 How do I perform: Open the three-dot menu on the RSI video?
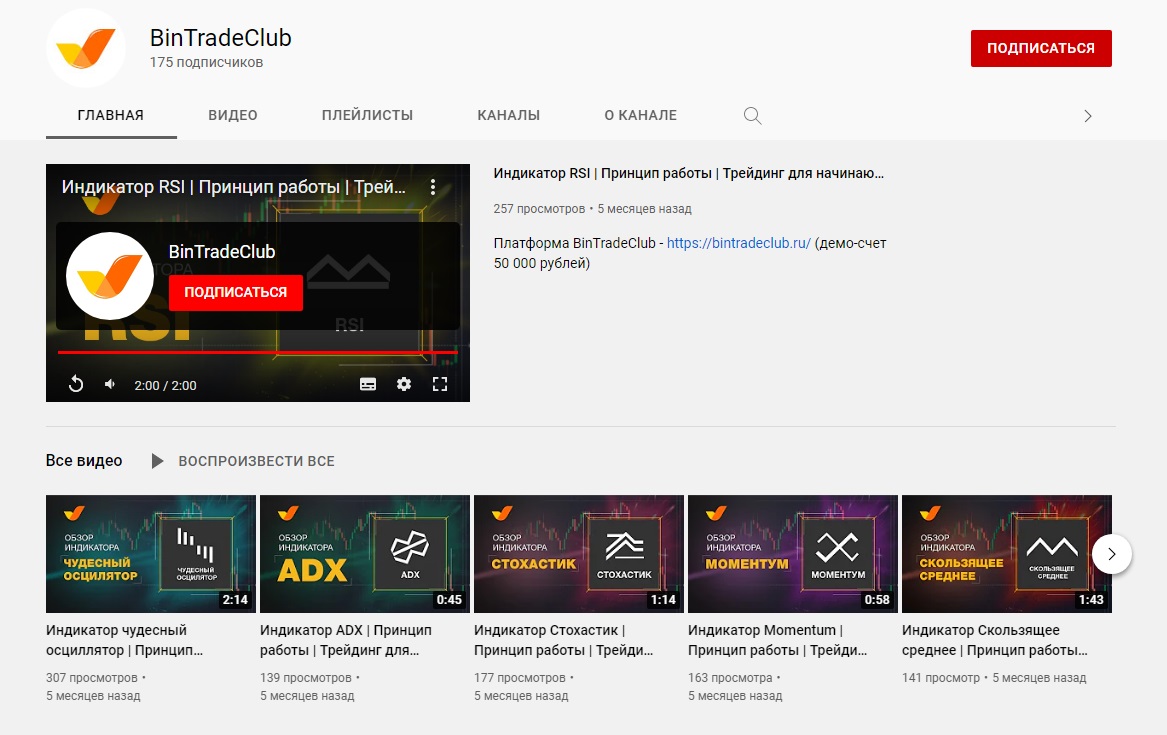(434, 186)
